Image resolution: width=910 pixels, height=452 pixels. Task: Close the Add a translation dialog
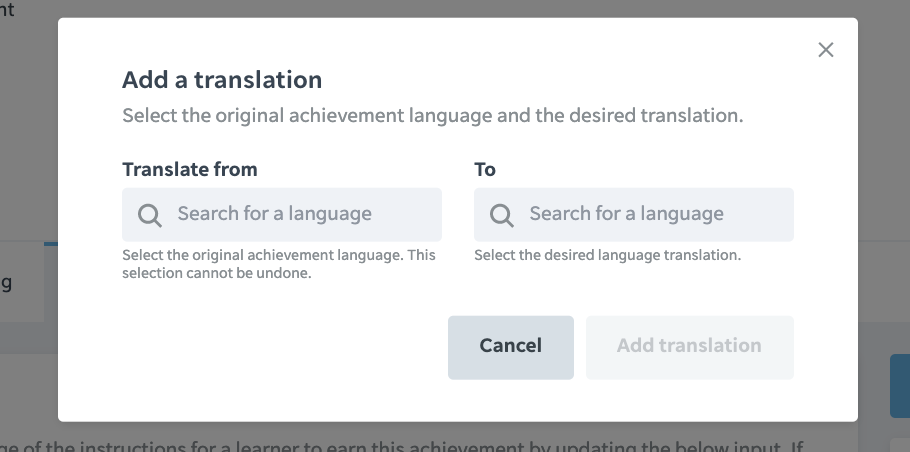pyautogui.click(x=825, y=50)
